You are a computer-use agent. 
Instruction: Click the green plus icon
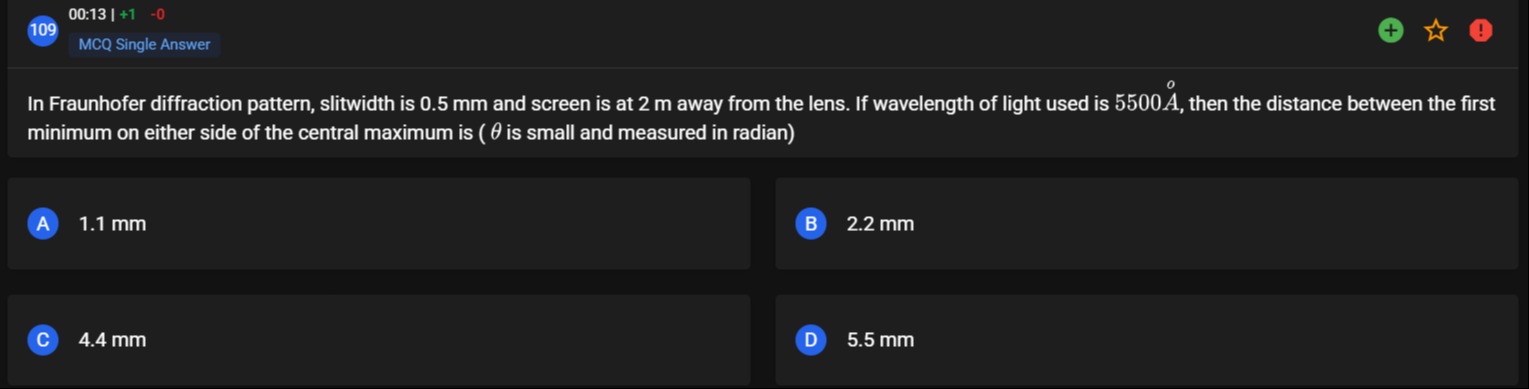click(1390, 31)
